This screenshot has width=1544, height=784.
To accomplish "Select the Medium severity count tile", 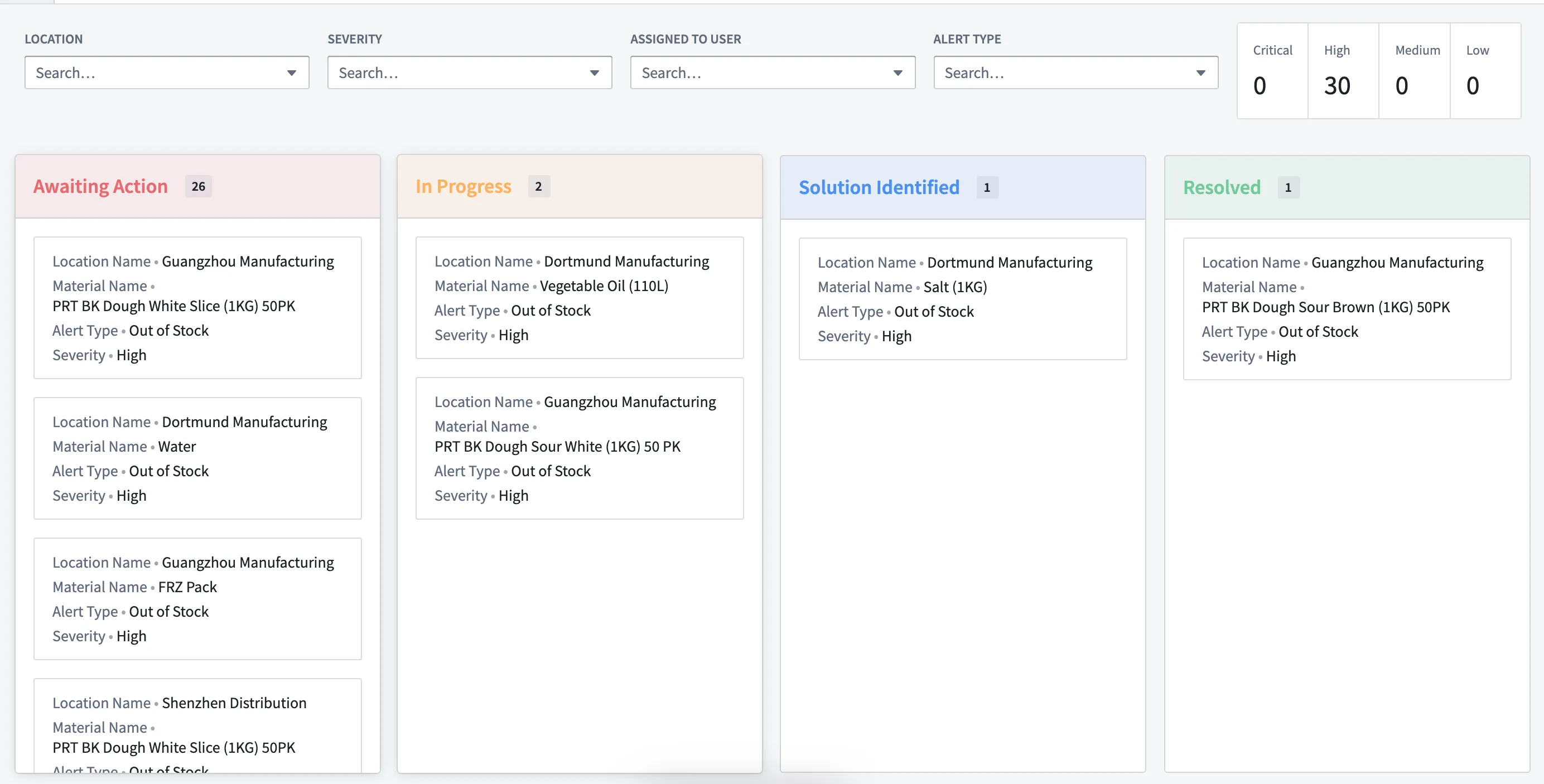I will pyautogui.click(x=1414, y=71).
